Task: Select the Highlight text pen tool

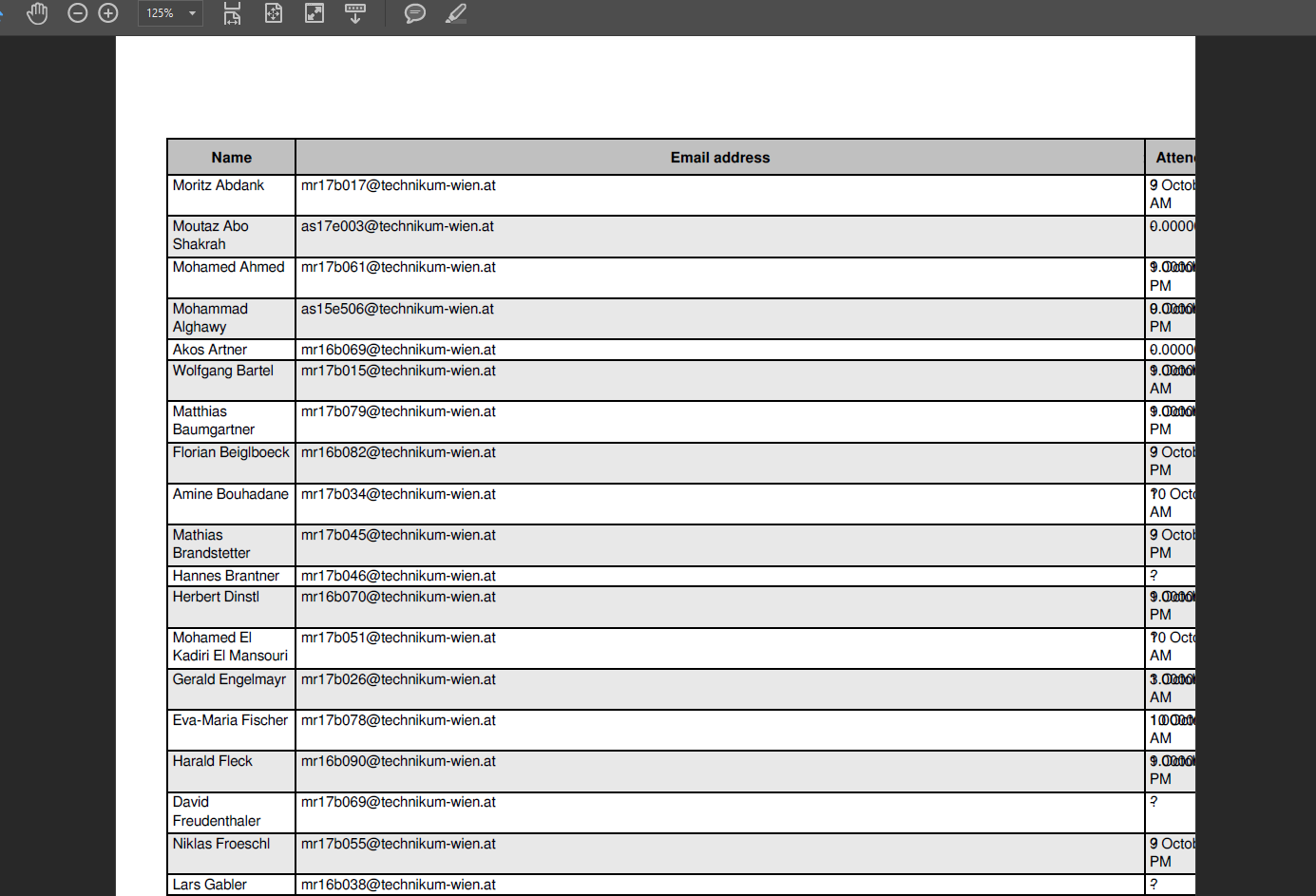Action: coord(456,13)
